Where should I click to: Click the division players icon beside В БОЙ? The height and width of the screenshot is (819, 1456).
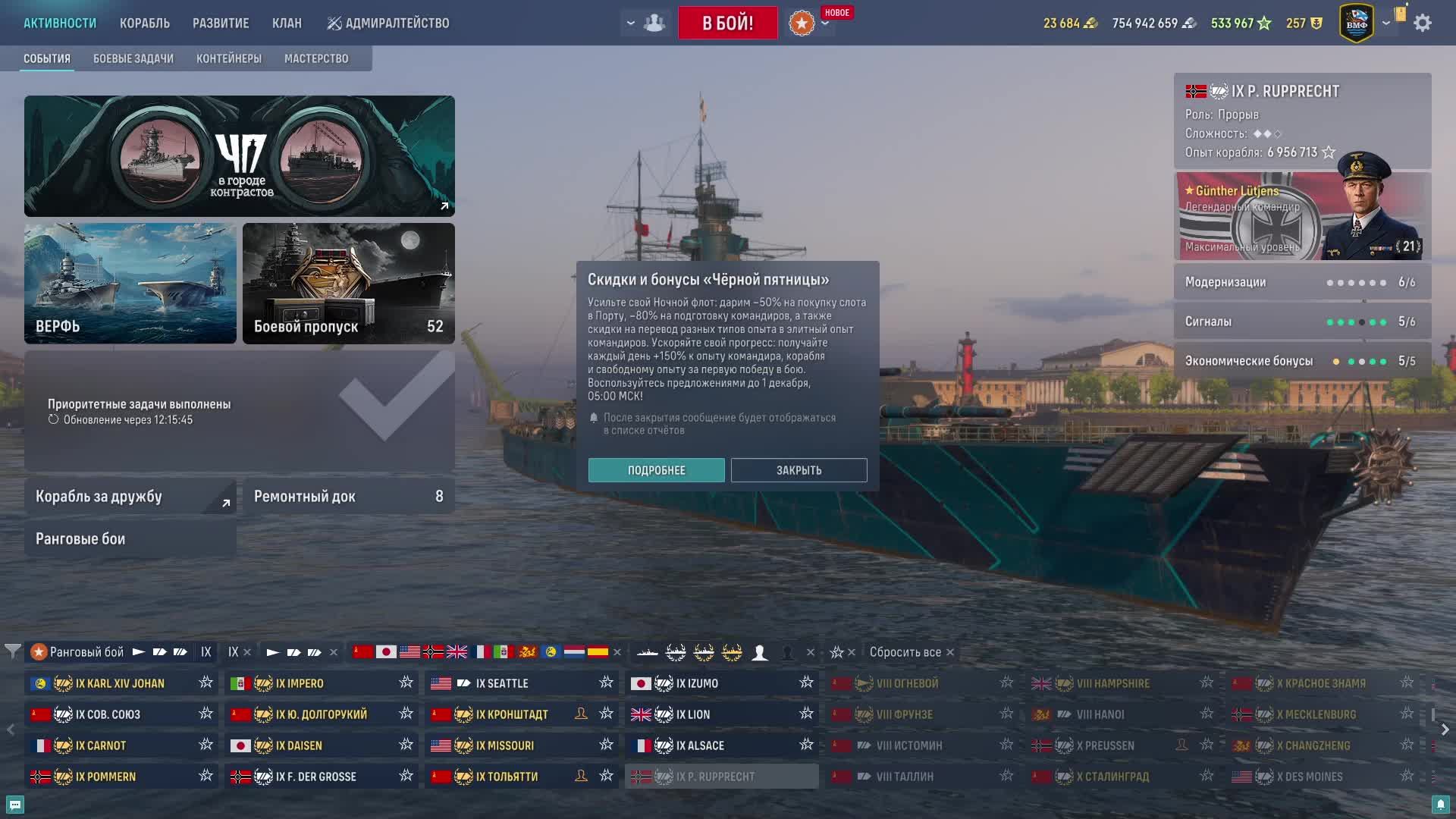(654, 23)
